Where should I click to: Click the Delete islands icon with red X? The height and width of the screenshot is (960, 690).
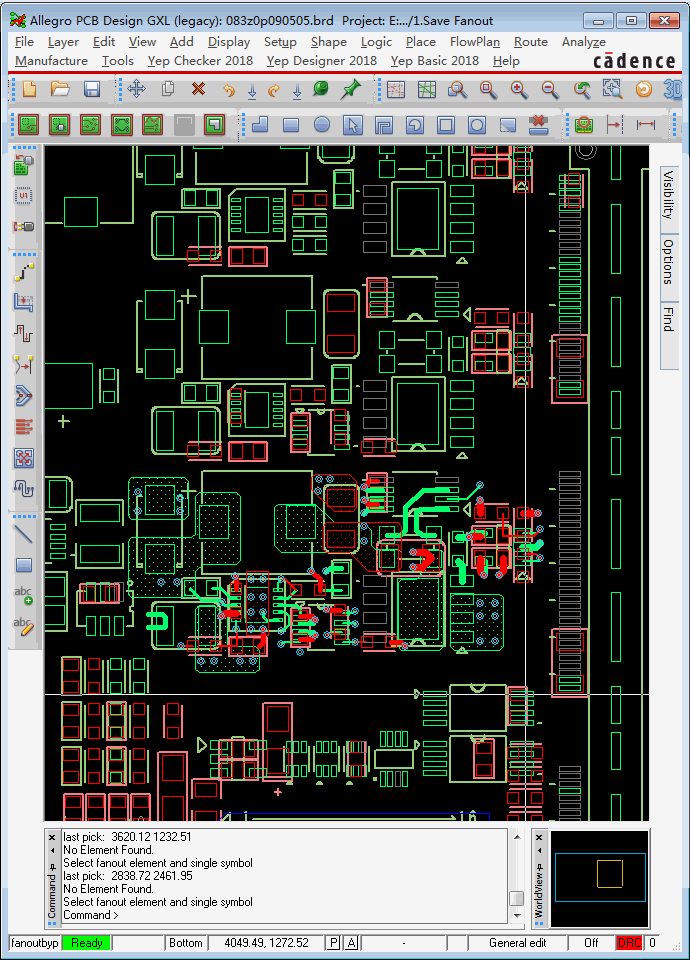(x=538, y=125)
